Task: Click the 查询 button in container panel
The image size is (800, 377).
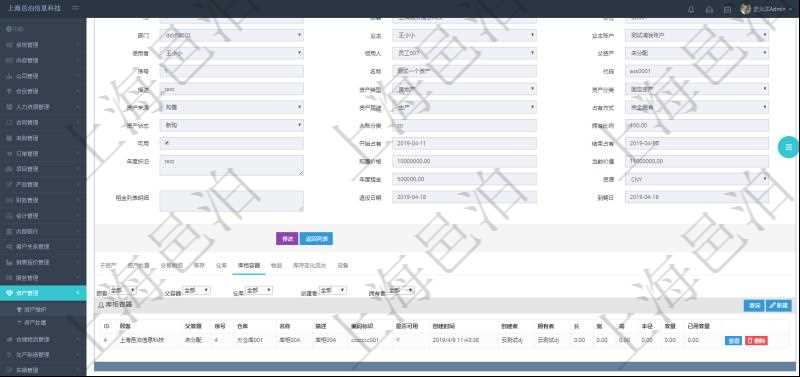Action: click(x=754, y=305)
